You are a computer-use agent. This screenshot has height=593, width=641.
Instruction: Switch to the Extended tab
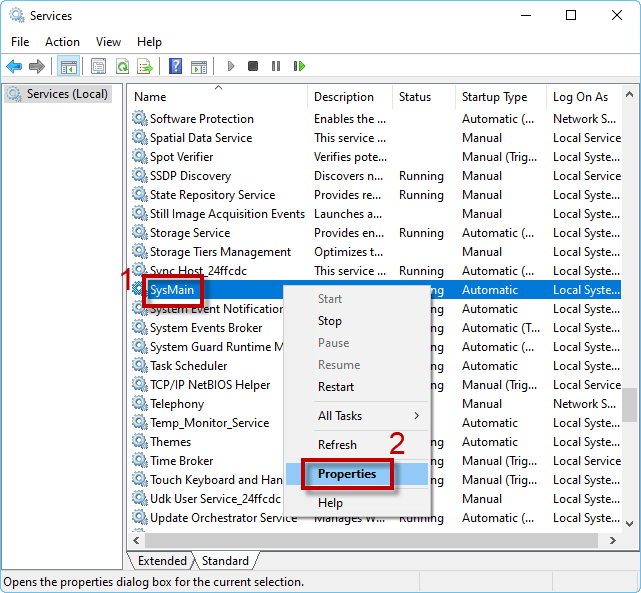click(x=162, y=561)
